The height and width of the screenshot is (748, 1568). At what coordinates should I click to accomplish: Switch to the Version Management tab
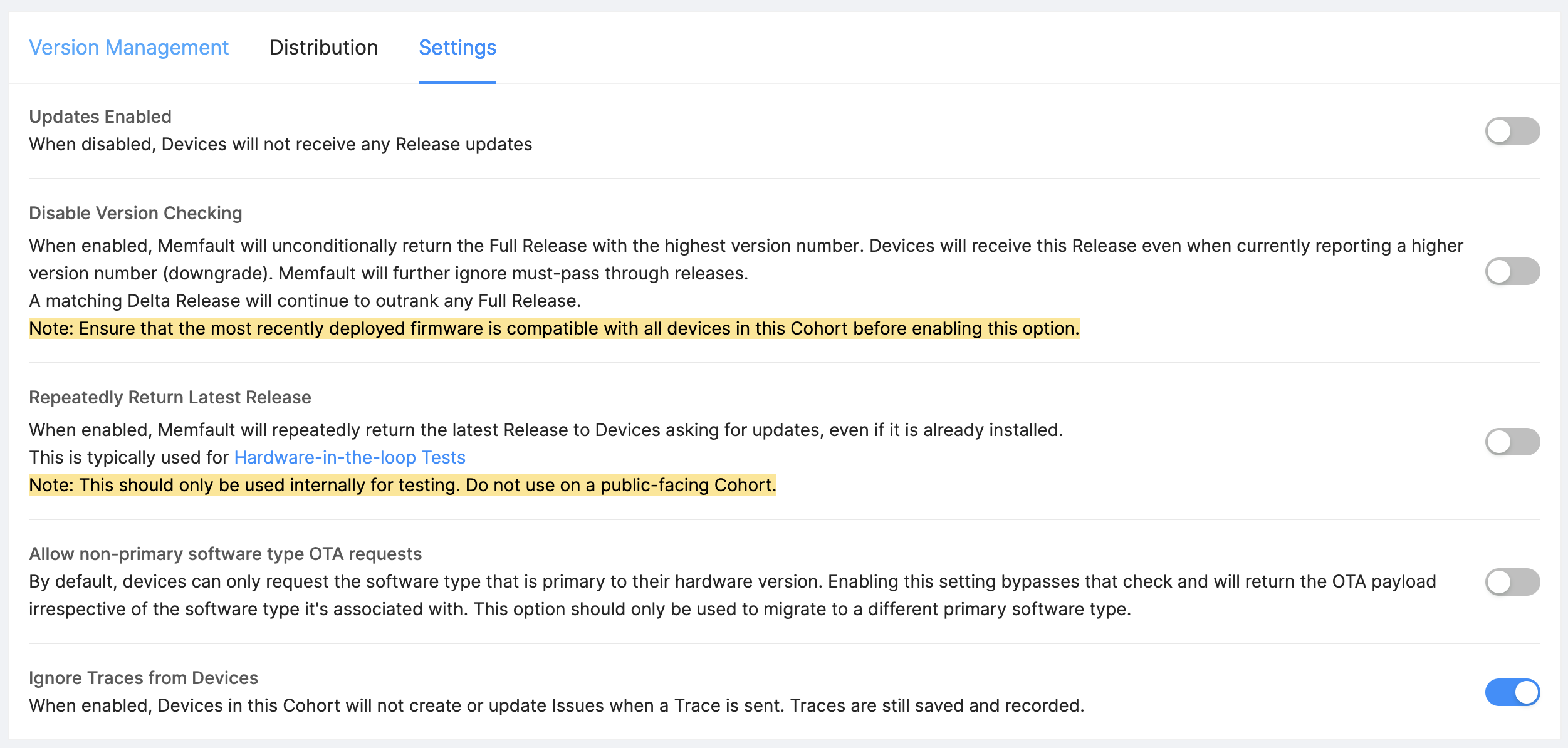(x=128, y=48)
